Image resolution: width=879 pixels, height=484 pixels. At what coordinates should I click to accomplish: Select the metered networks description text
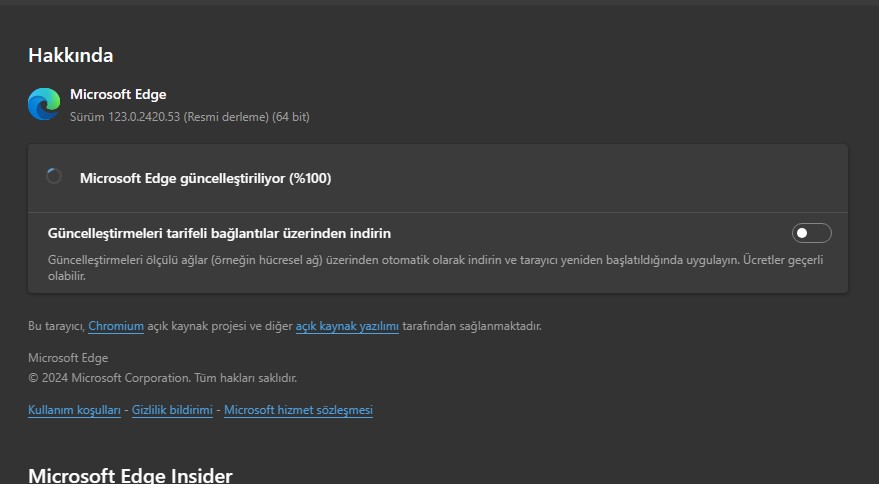coord(436,268)
